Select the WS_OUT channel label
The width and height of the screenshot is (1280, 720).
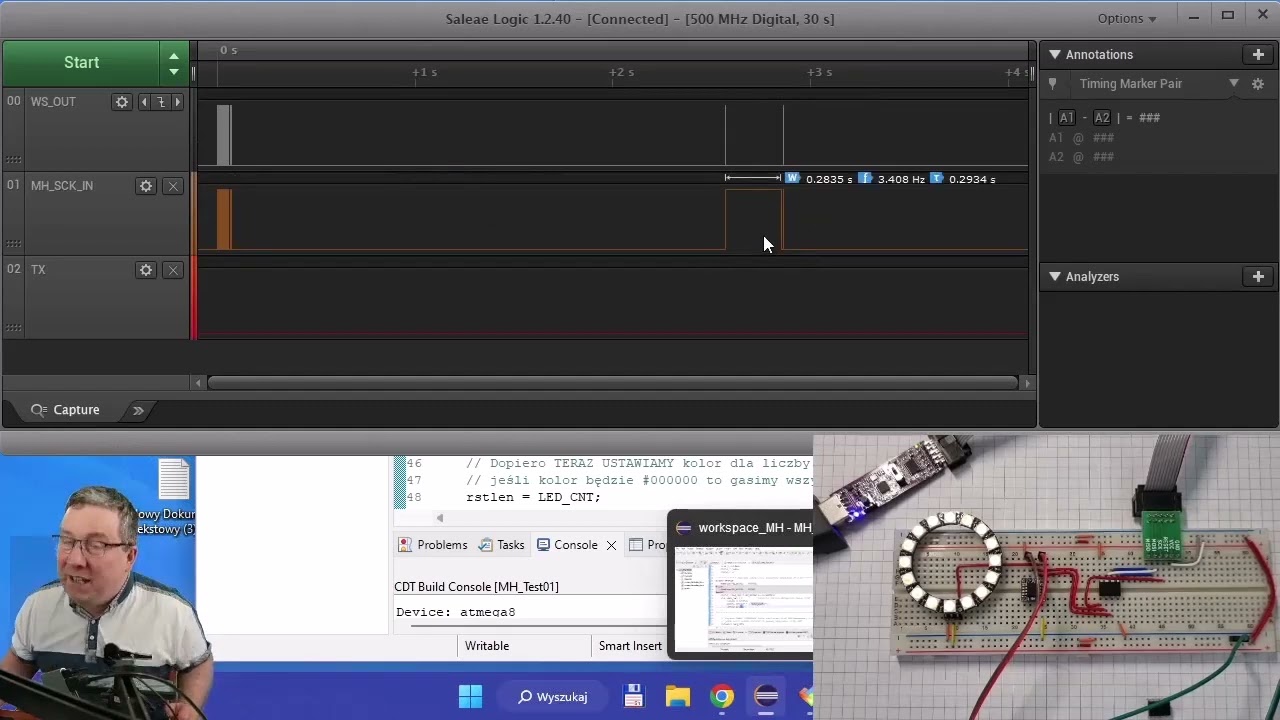pyautogui.click(x=53, y=102)
